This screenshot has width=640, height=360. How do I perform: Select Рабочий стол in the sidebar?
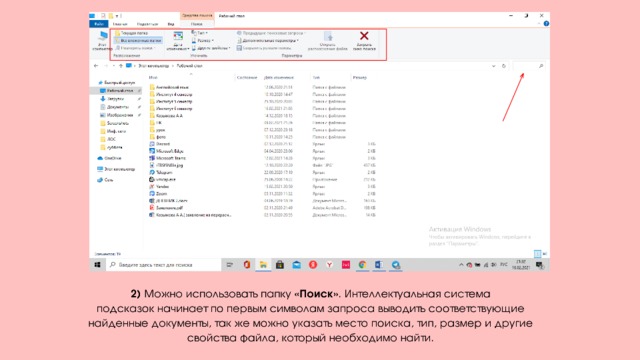(x=116, y=91)
